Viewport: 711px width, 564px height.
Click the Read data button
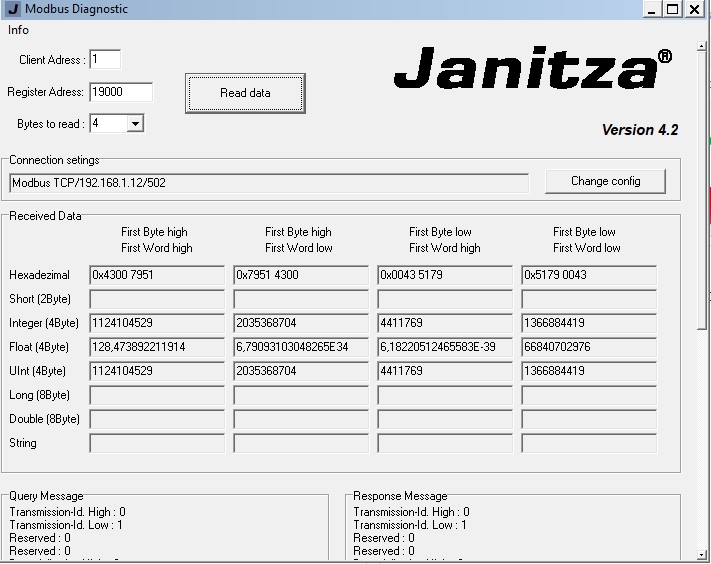point(245,93)
